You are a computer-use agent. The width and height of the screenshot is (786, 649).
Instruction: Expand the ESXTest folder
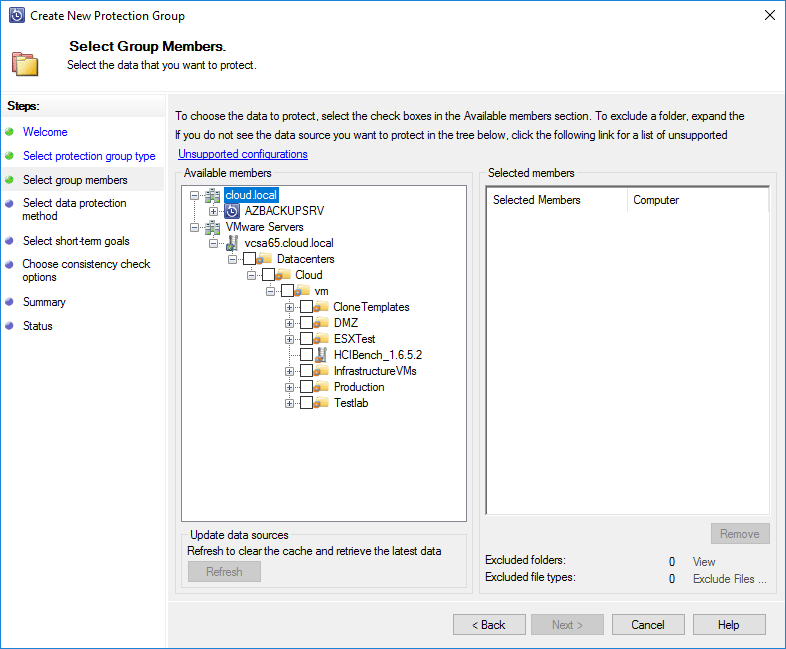click(290, 340)
